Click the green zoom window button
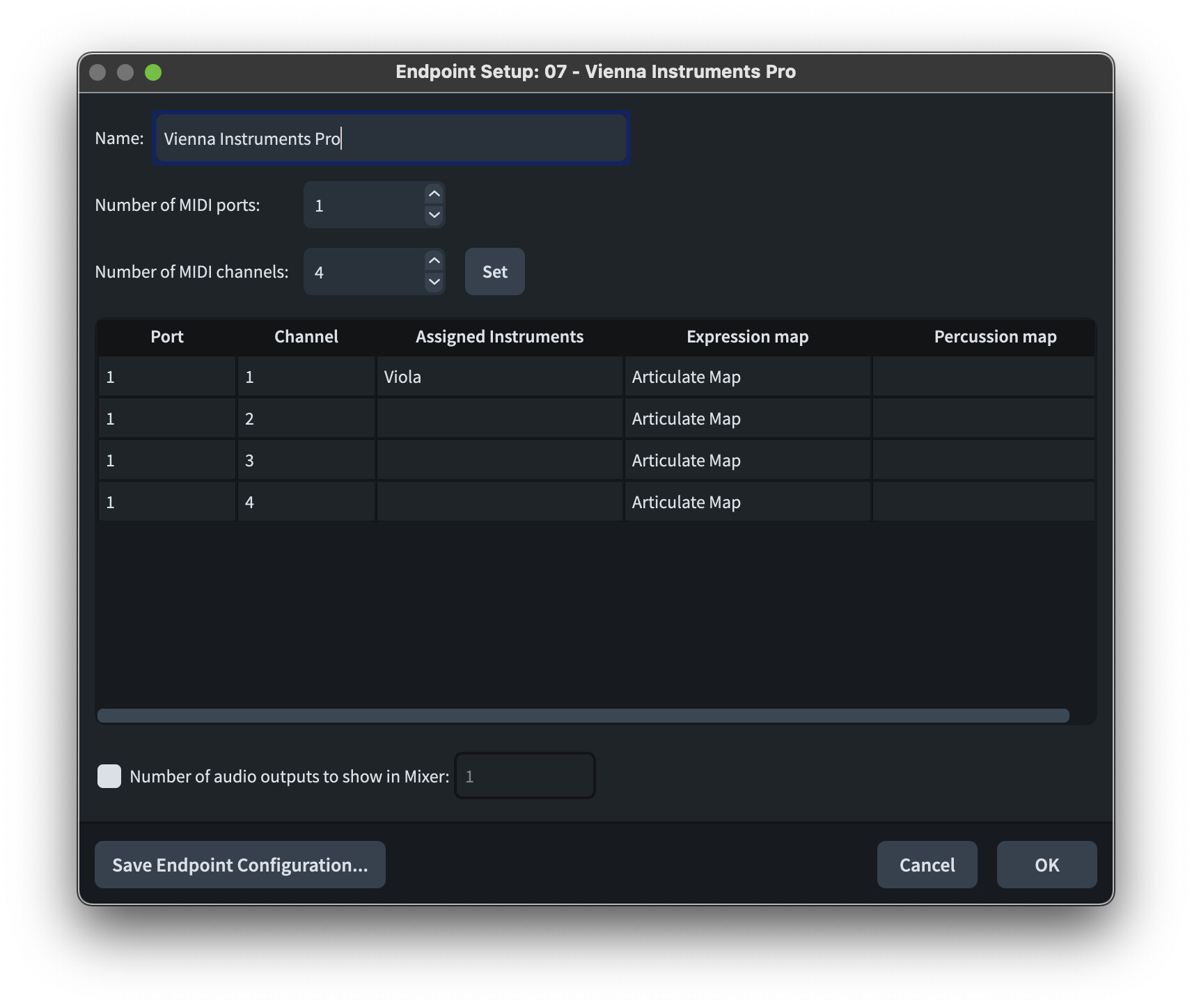Screen dimensions: 1192x1008 153,72
